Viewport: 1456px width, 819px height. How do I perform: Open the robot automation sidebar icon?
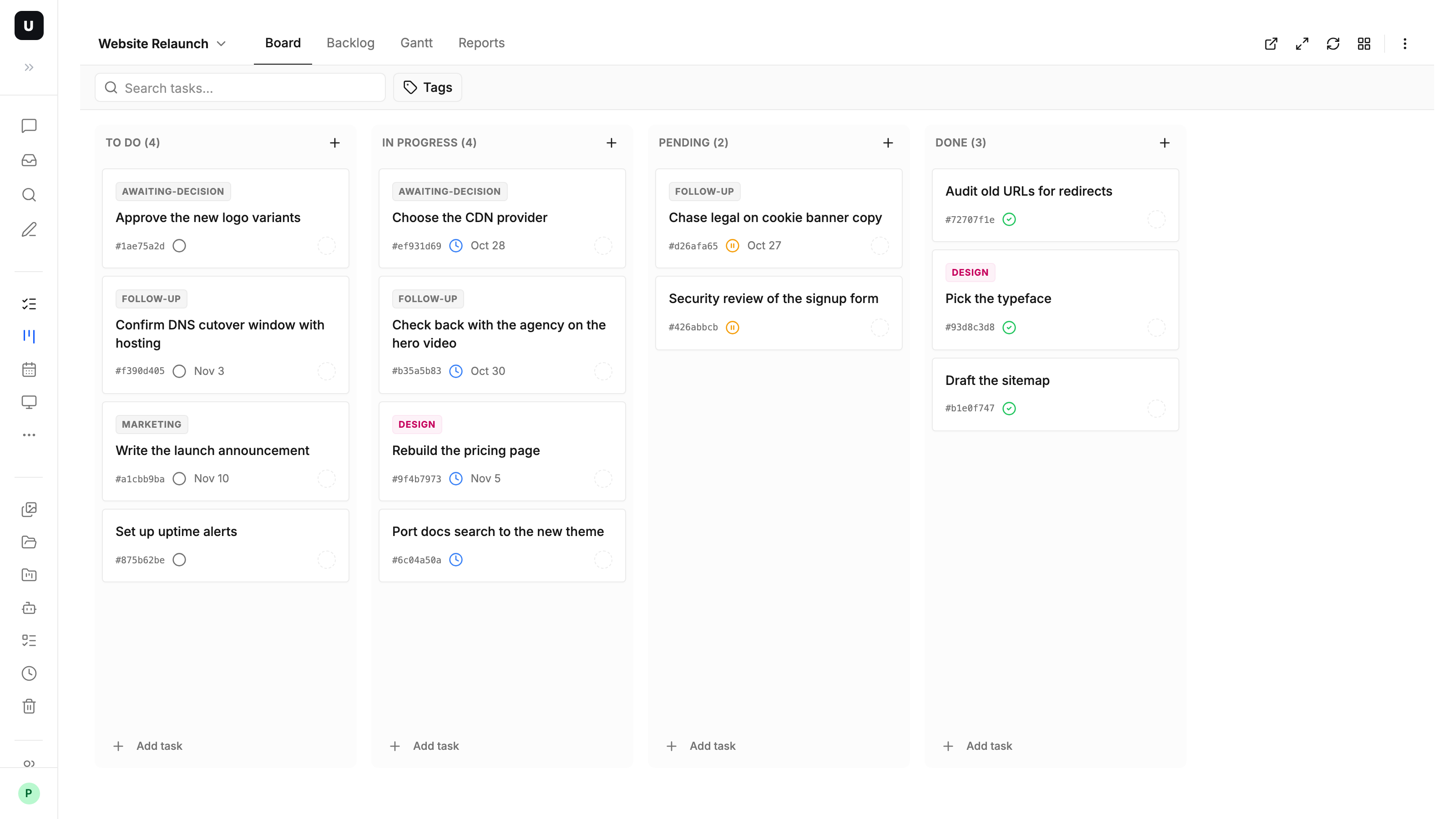tap(29, 608)
